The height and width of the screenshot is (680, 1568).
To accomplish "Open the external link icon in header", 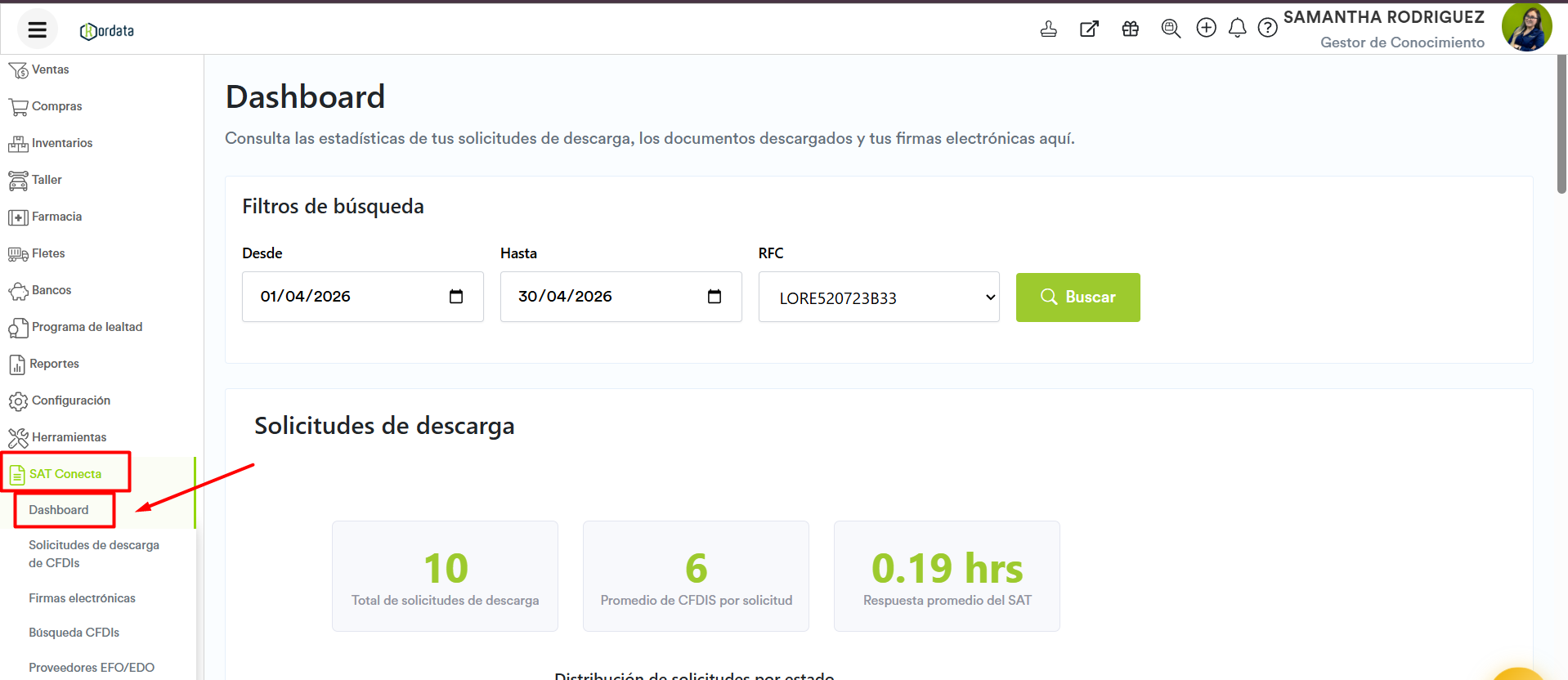I will [1089, 29].
